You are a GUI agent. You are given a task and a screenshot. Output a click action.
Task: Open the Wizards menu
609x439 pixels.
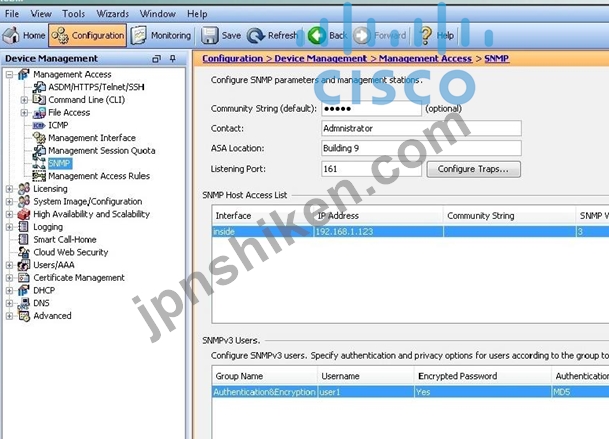pyautogui.click(x=113, y=14)
